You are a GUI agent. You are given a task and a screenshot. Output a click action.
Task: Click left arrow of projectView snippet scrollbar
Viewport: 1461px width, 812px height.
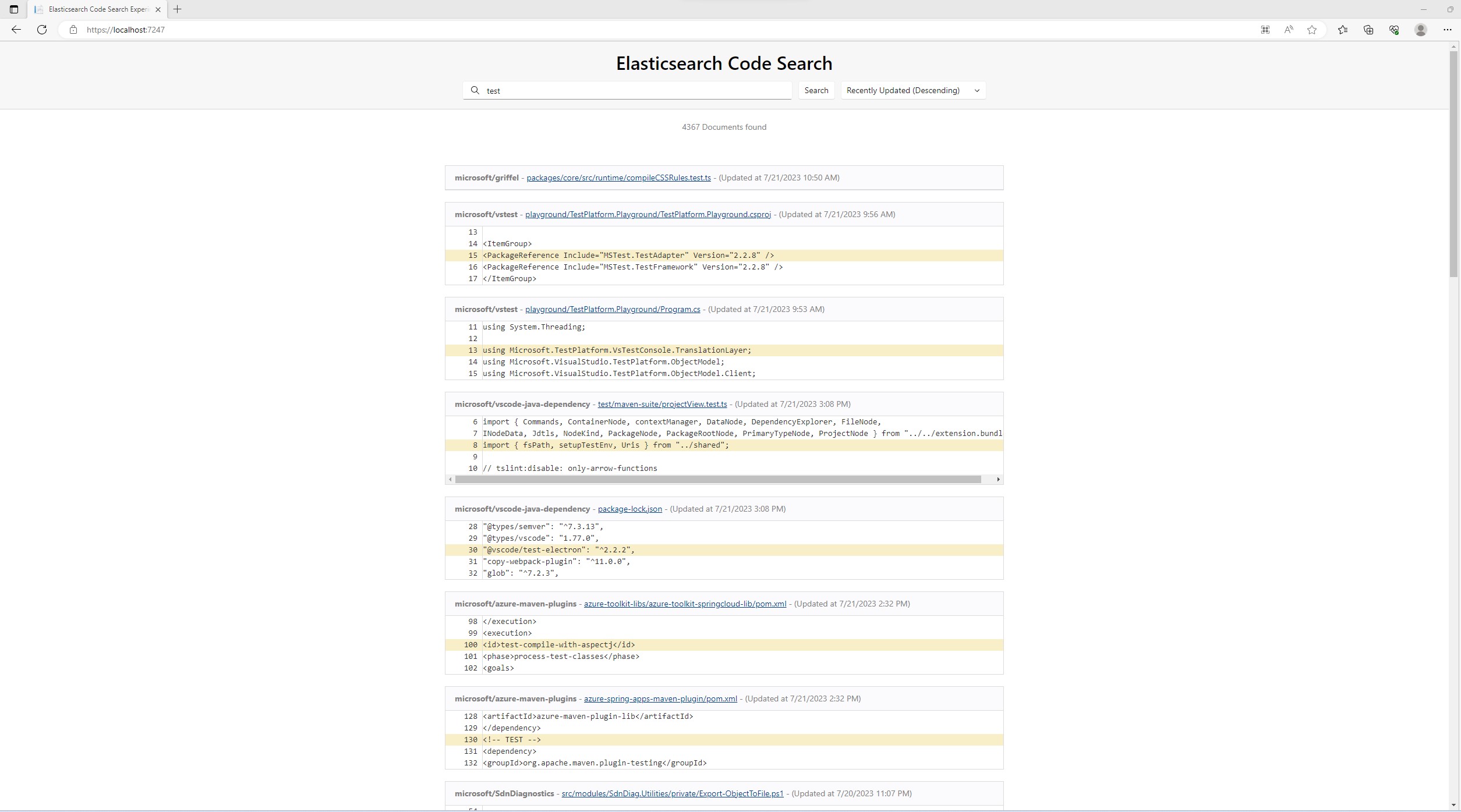[x=450, y=479]
